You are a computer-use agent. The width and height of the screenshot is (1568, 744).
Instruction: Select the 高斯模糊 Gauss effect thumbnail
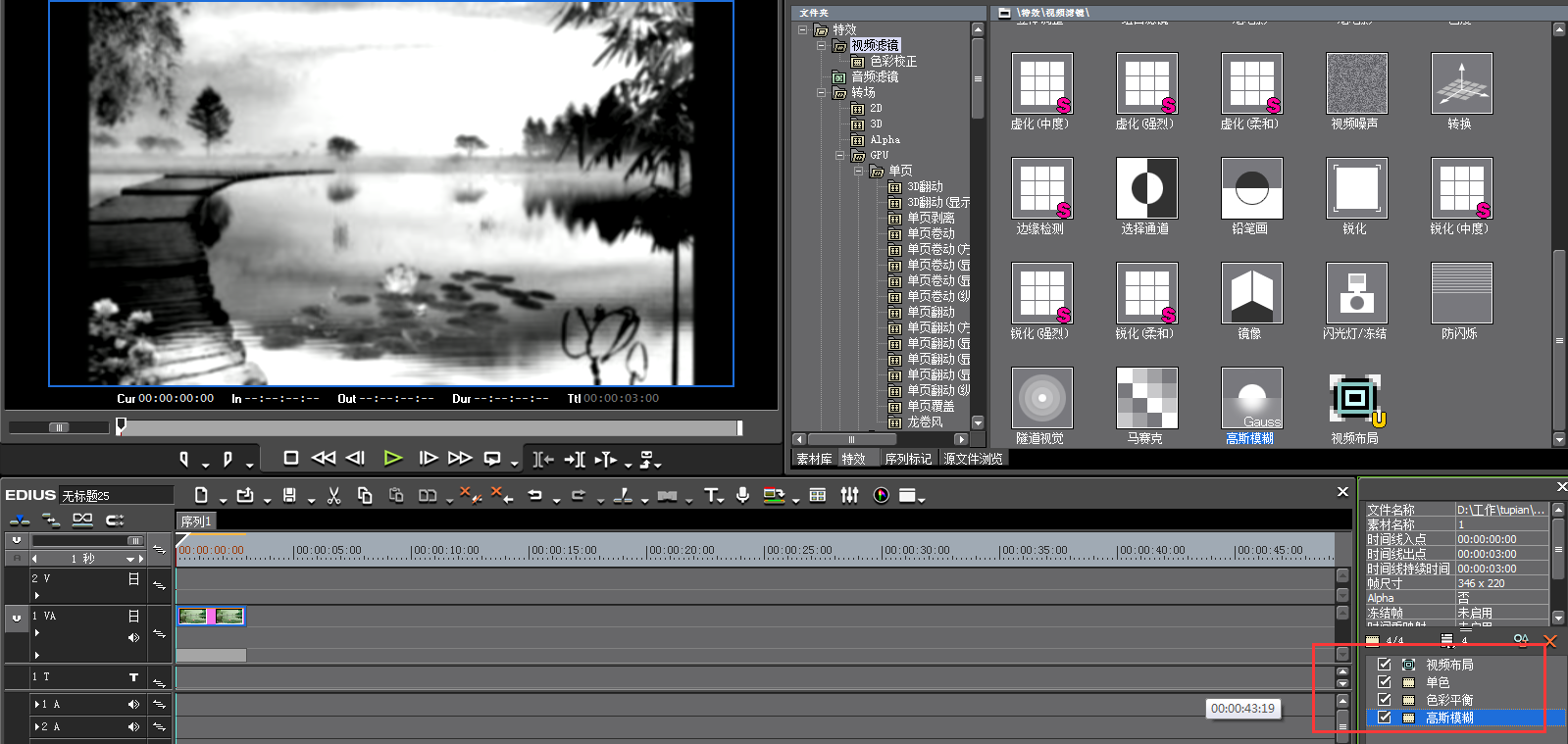(1251, 398)
